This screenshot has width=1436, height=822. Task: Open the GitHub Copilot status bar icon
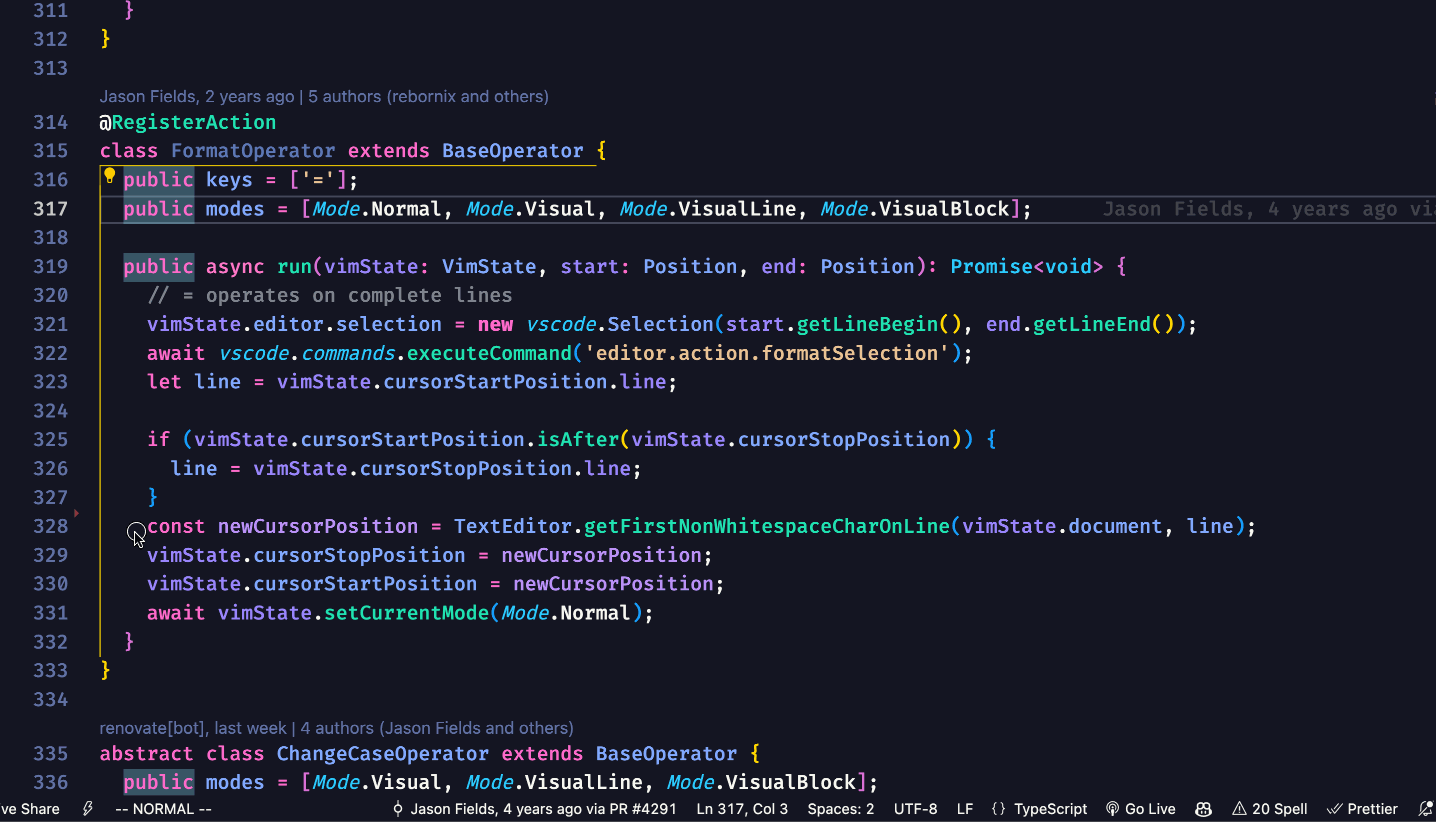(1203, 809)
